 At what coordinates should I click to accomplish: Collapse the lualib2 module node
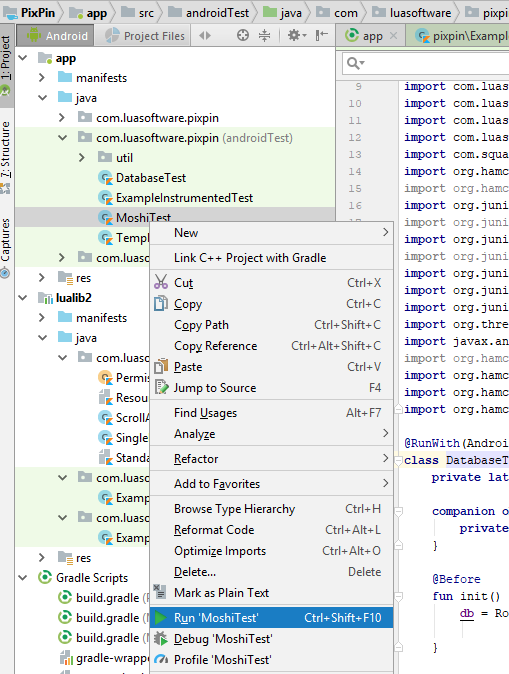23,297
